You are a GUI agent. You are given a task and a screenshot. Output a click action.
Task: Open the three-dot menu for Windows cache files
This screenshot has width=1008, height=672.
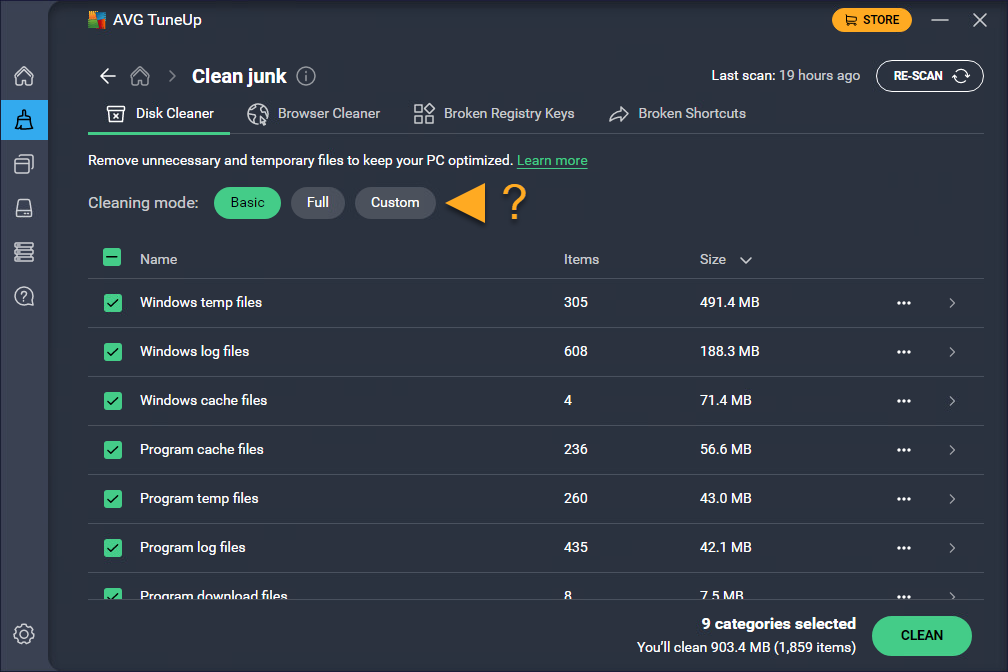904,401
